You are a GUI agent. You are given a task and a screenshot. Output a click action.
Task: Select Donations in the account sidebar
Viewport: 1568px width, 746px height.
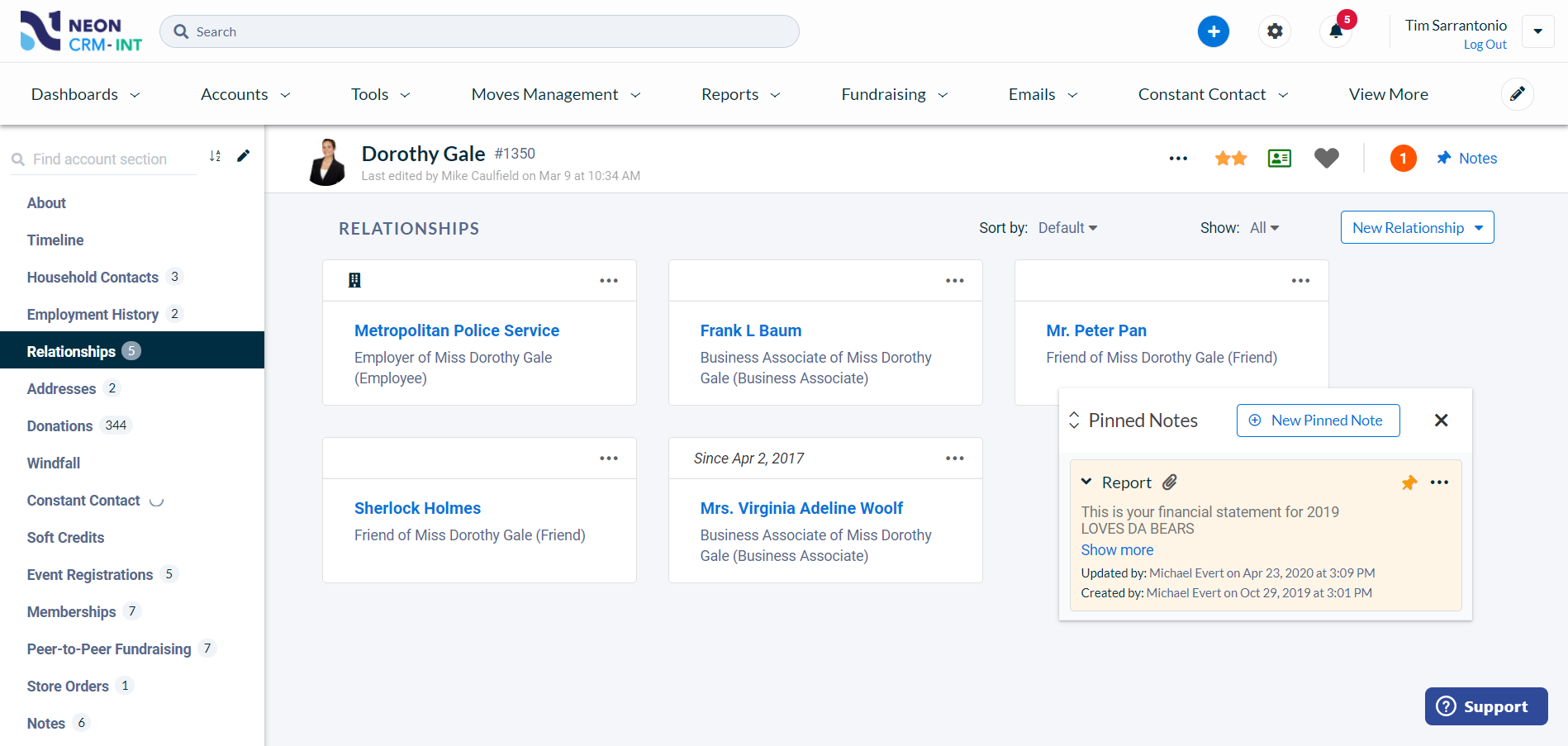59,425
